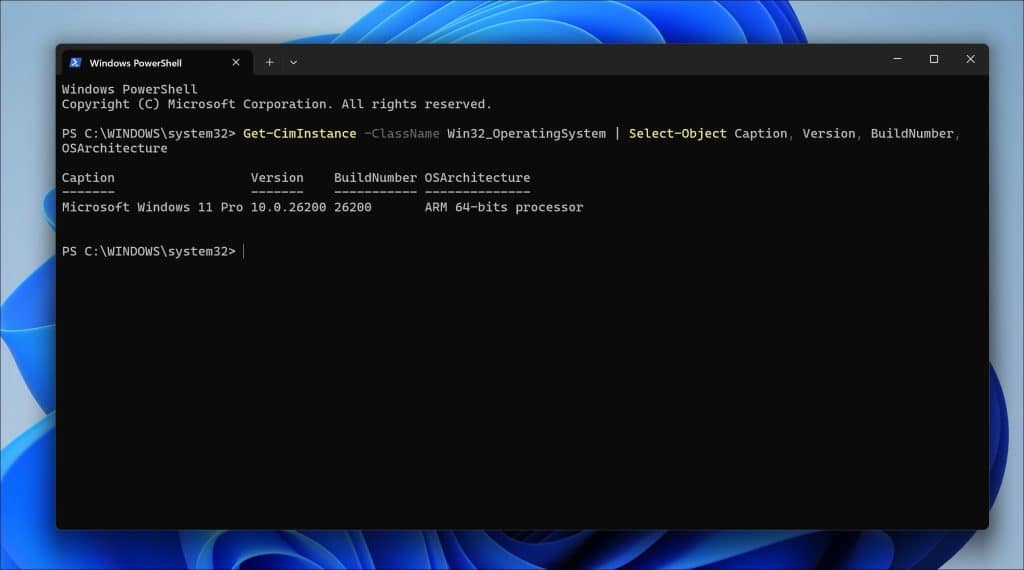Click the last PS C:\WINDOWS\system32> prompt
1024x570 pixels.
click(x=148, y=251)
